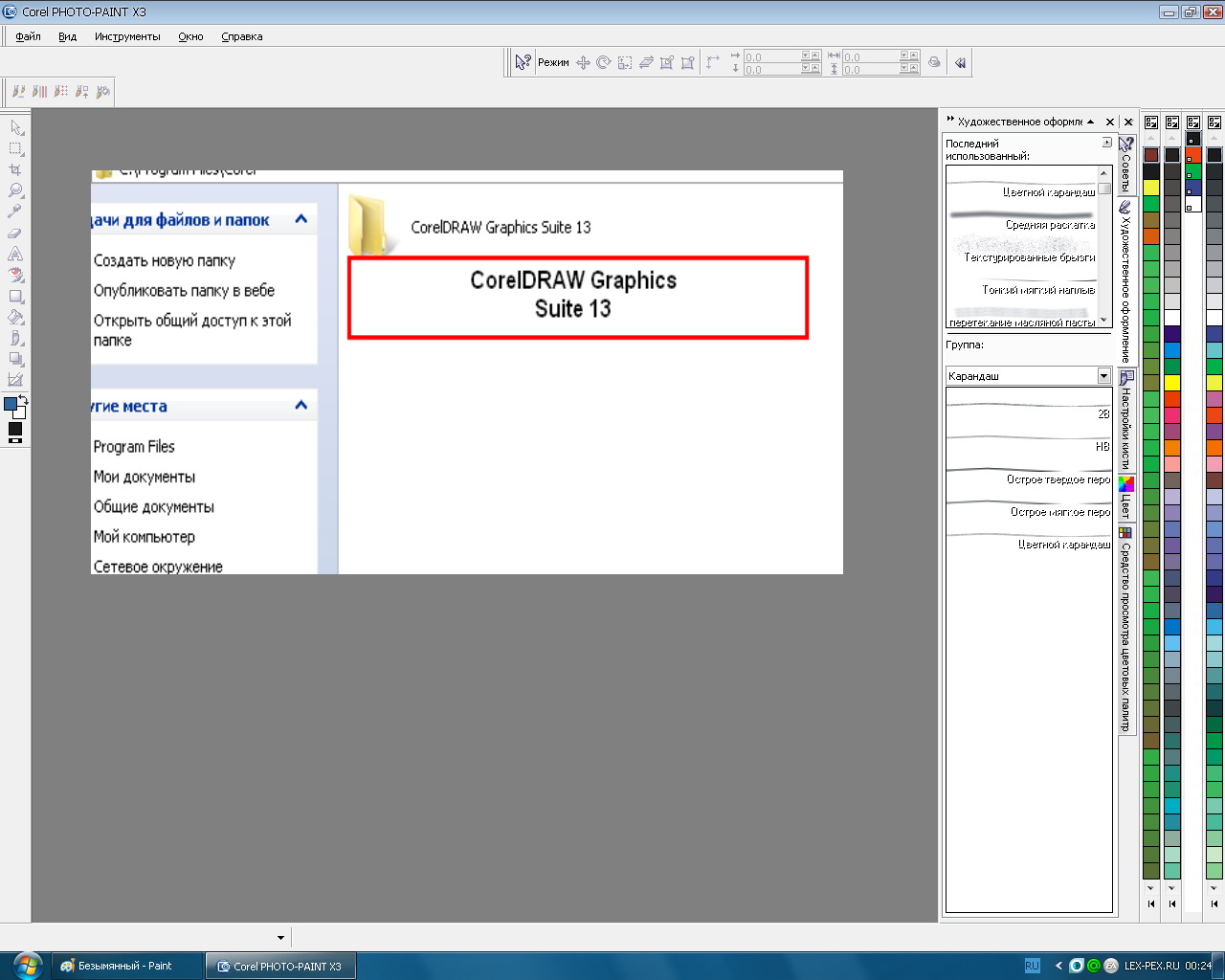Select the Острое твердое перо pencil preset
The height and width of the screenshot is (980, 1225).
pyautogui.click(x=1029, y=474)
